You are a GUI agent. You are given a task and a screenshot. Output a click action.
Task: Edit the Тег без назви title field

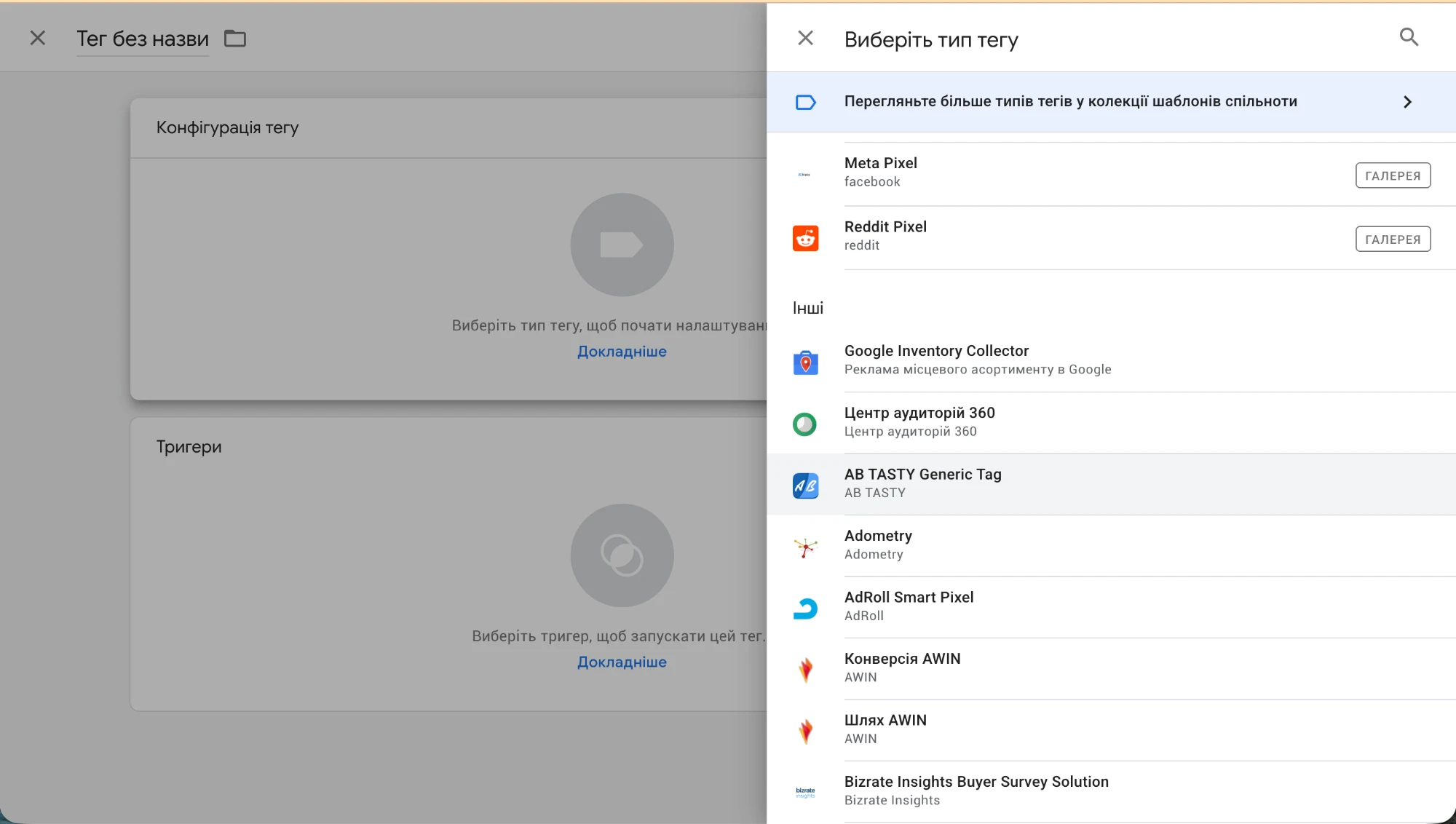pos(143,39)
